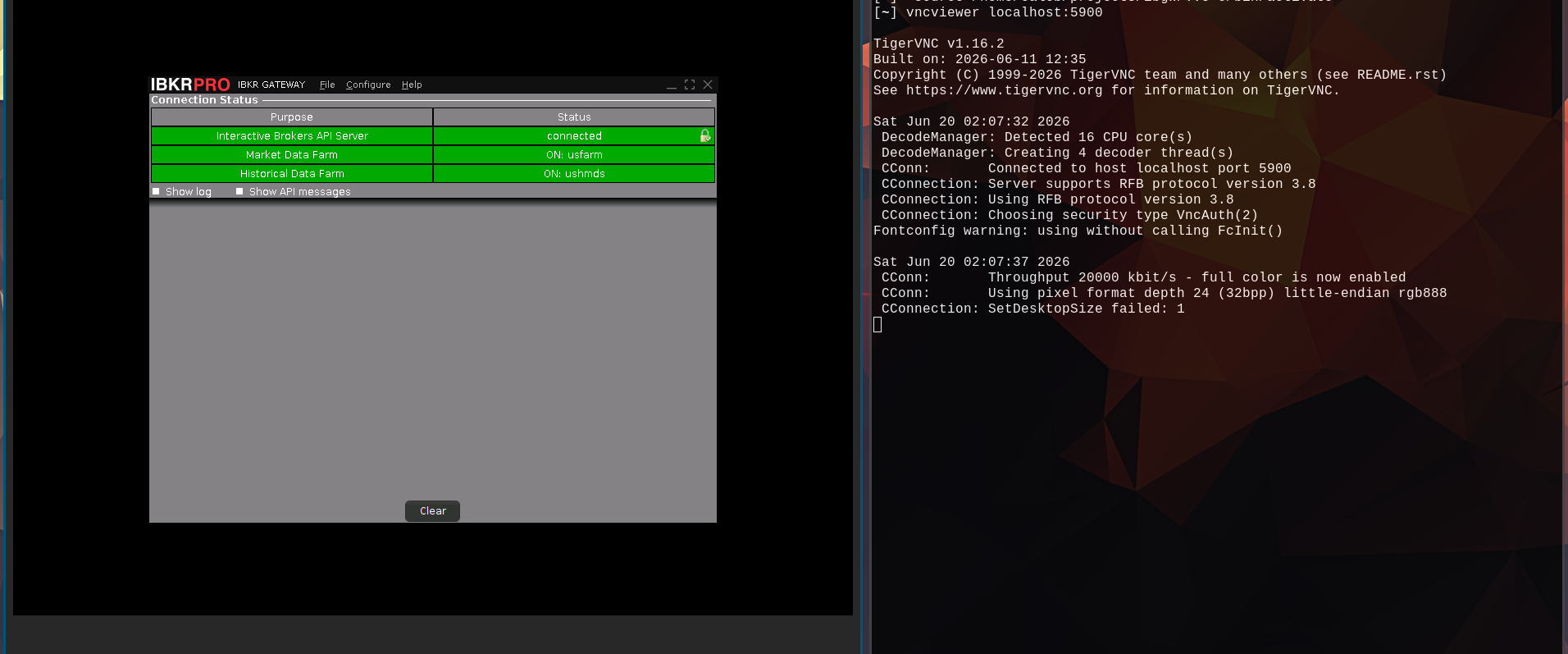Close the IBKR Gateway window
This screenshot has width=1568, height=654.
(x=708, y=85)
